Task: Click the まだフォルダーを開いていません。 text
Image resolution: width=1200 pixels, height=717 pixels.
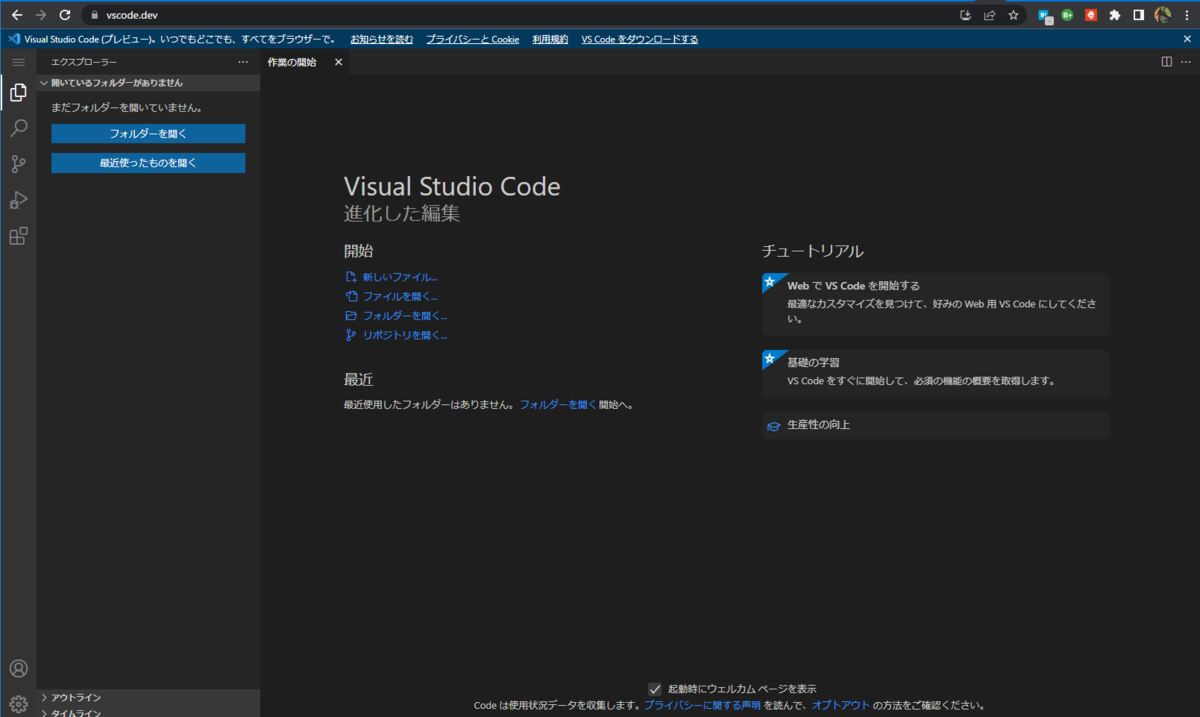Action: click(x=127, y=107)
